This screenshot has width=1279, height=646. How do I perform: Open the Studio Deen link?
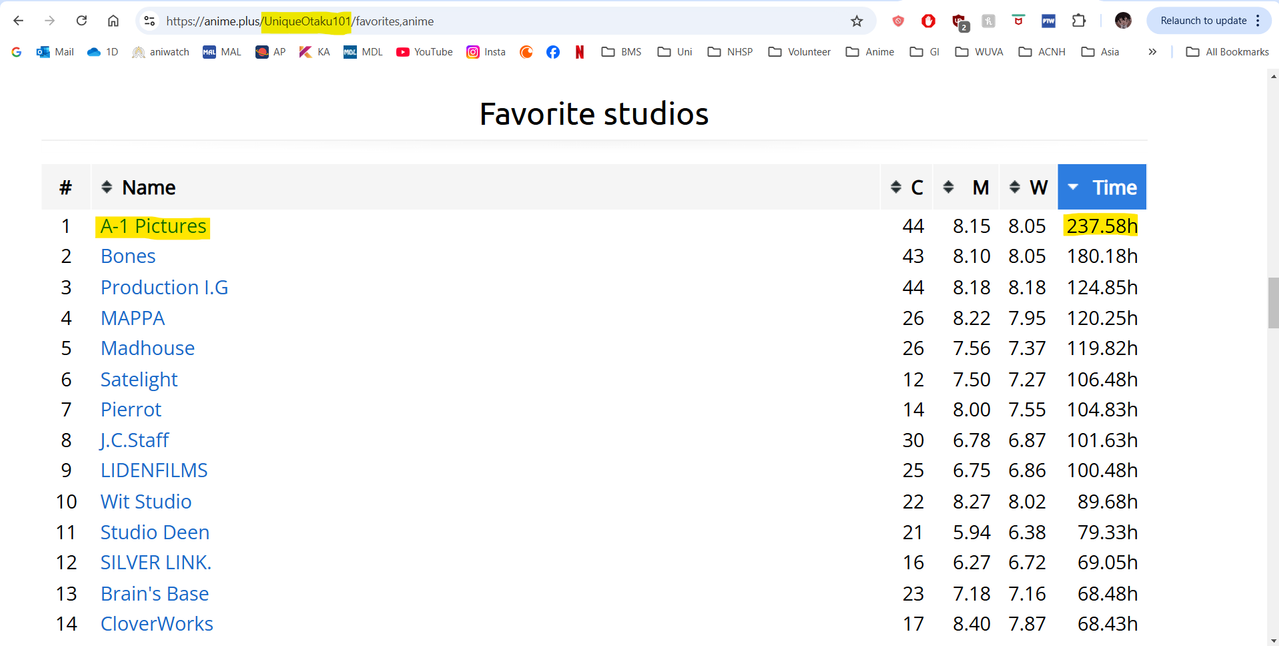155,532
